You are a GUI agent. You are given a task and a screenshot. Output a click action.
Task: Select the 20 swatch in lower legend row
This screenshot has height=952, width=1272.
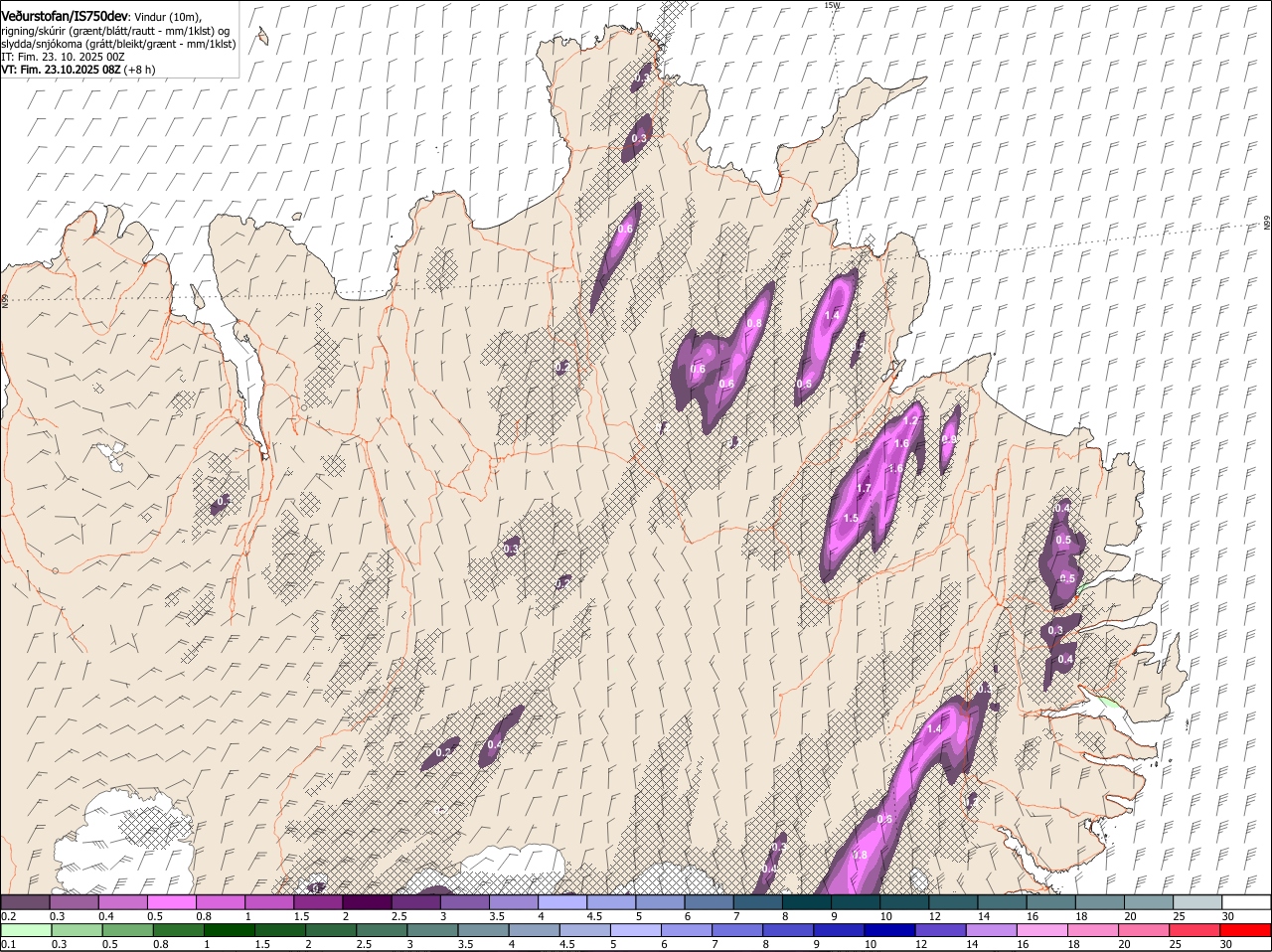pyautogui.click(x=1142, y=930)
